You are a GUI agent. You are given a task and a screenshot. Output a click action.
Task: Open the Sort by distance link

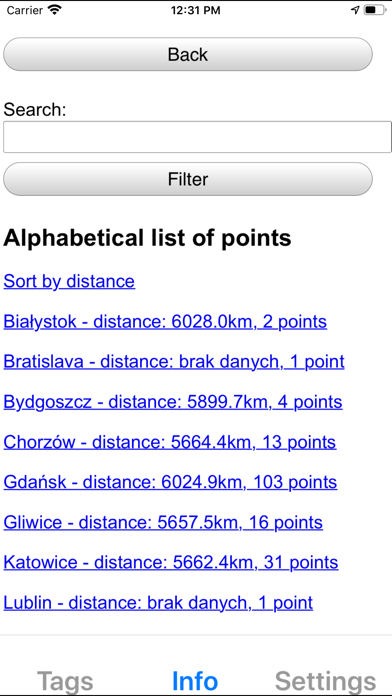click(x=69, y=281)
